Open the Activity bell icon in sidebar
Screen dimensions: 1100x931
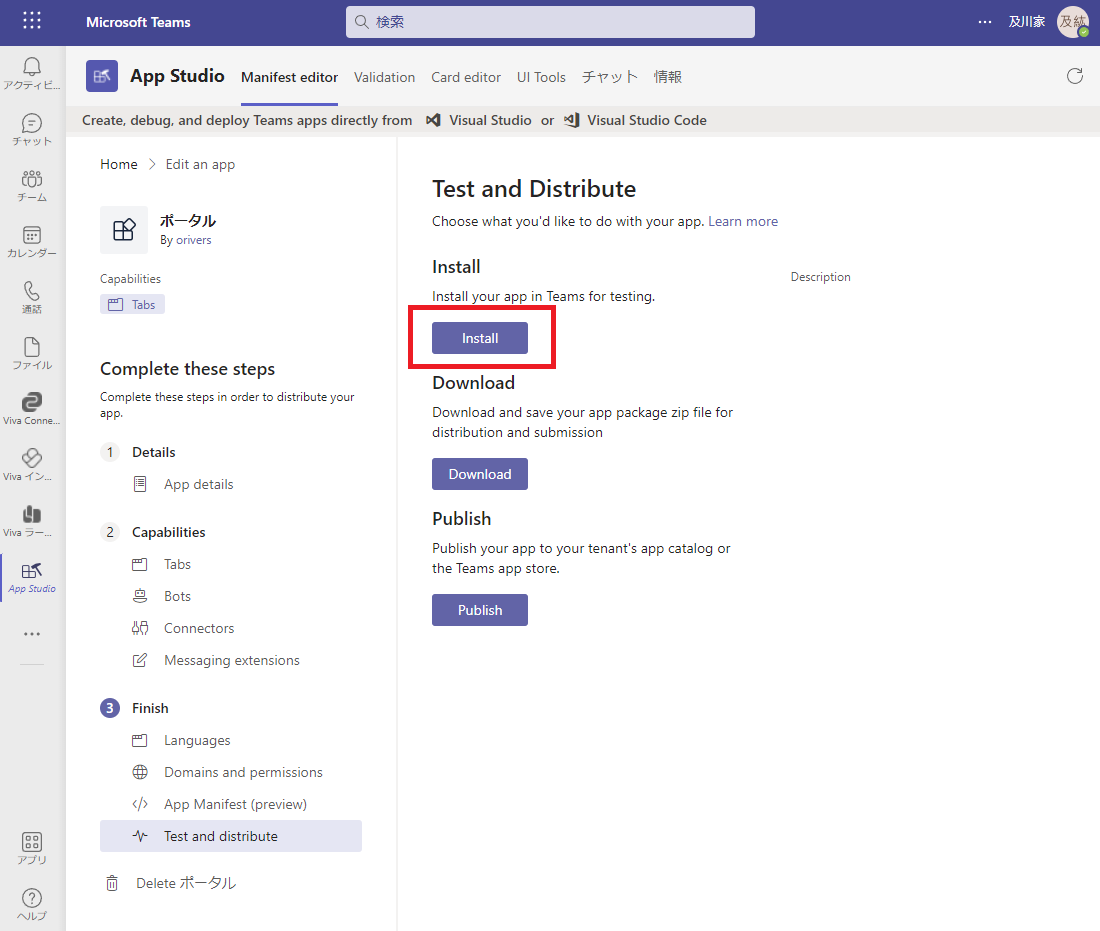coord(32,68)
